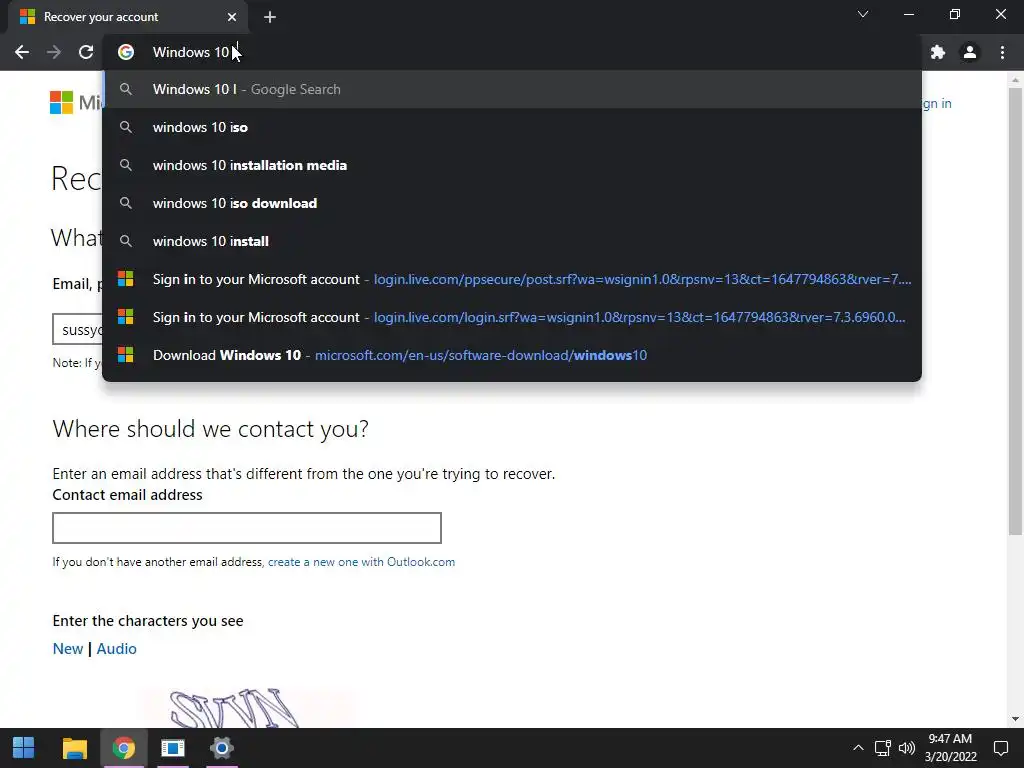Expand the tab search chevron in title bar

click(x=863, y=14)
